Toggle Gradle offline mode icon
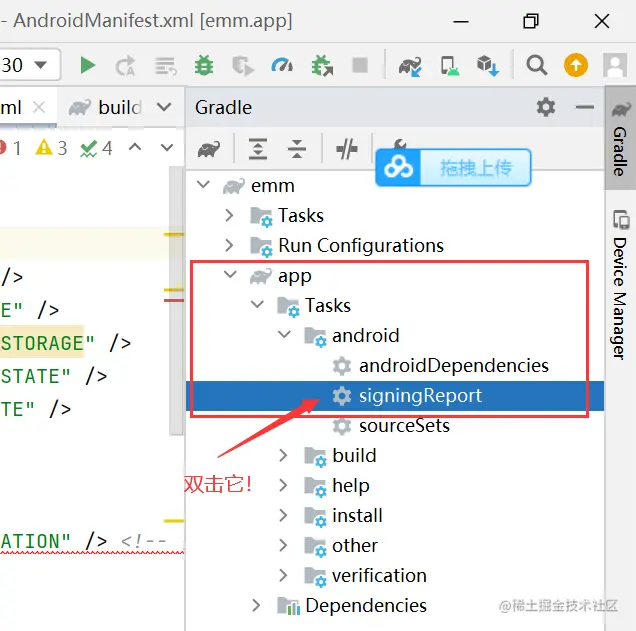Image resolution: width=636 pixels, height=631 pixels. pos(347,149)
